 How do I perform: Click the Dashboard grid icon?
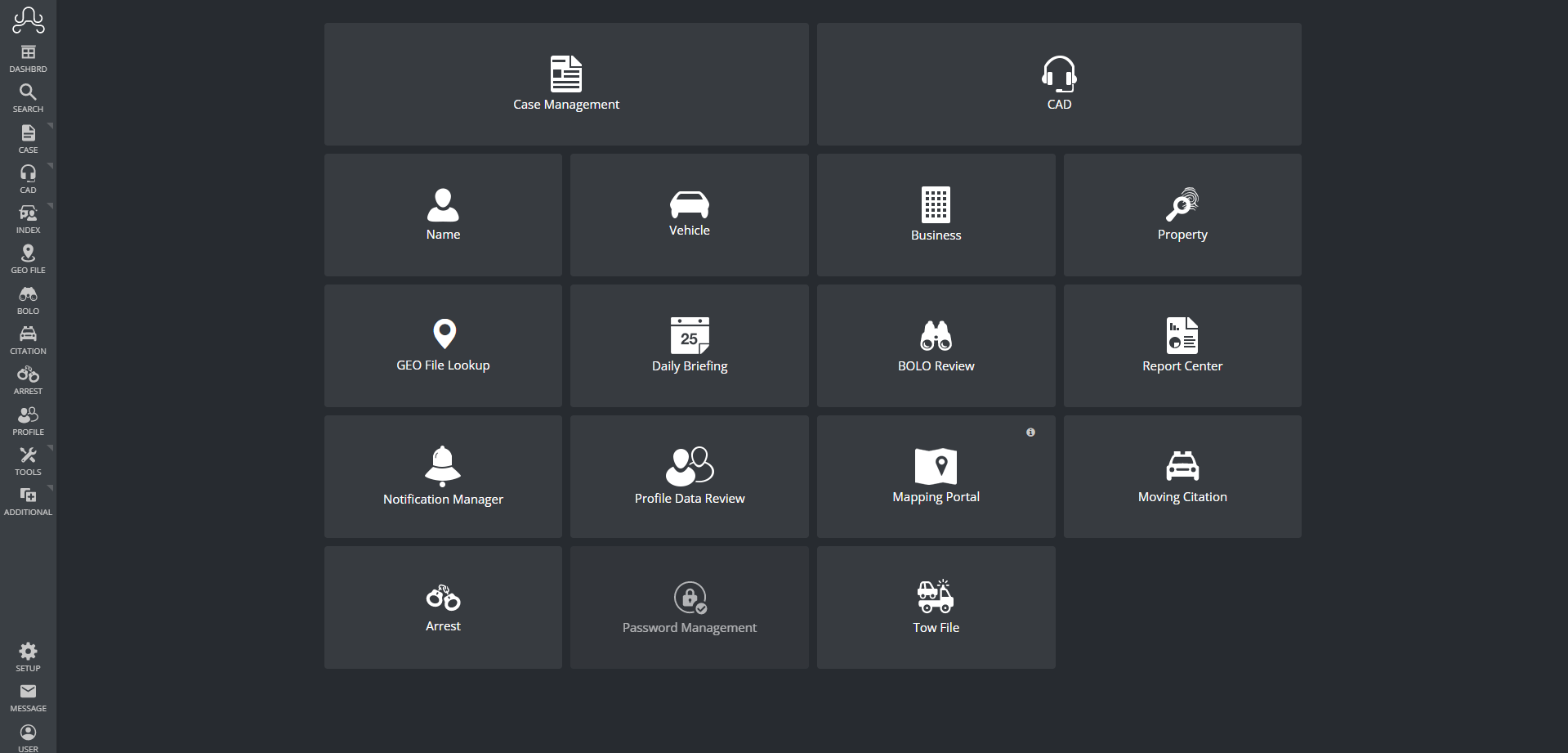(x=27, y=53)
